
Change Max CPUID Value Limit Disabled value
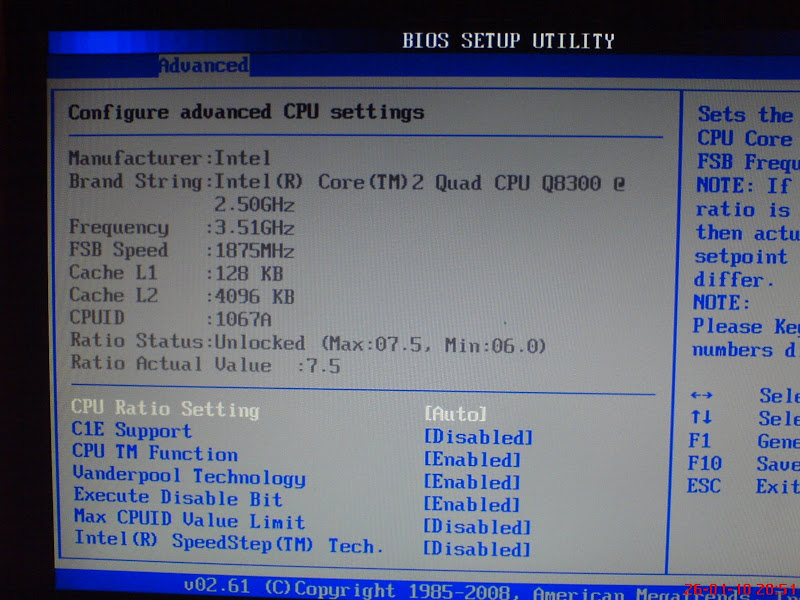pos(478,527)
